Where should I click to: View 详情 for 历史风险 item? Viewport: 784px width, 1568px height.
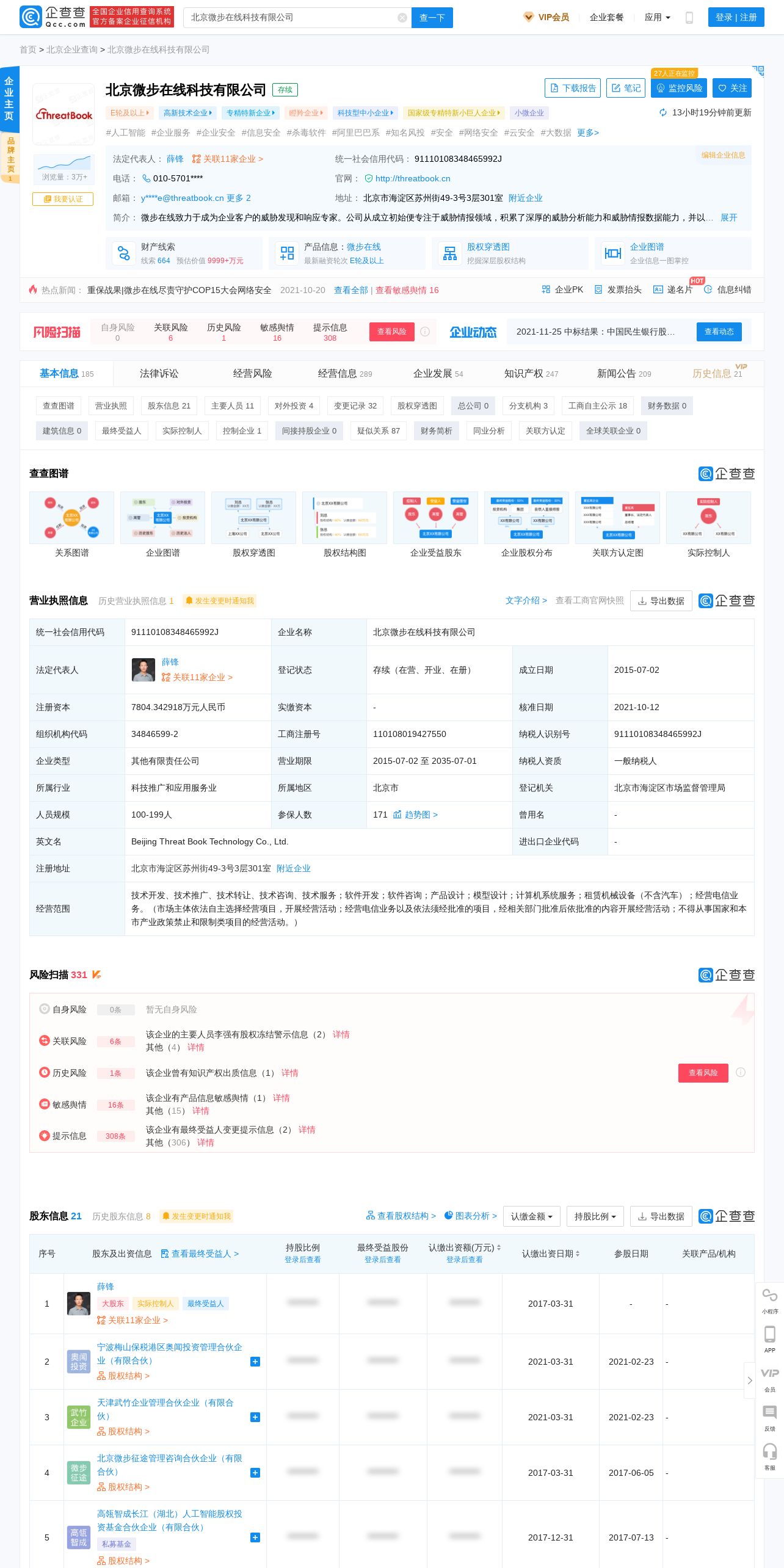click(290, 1073)
